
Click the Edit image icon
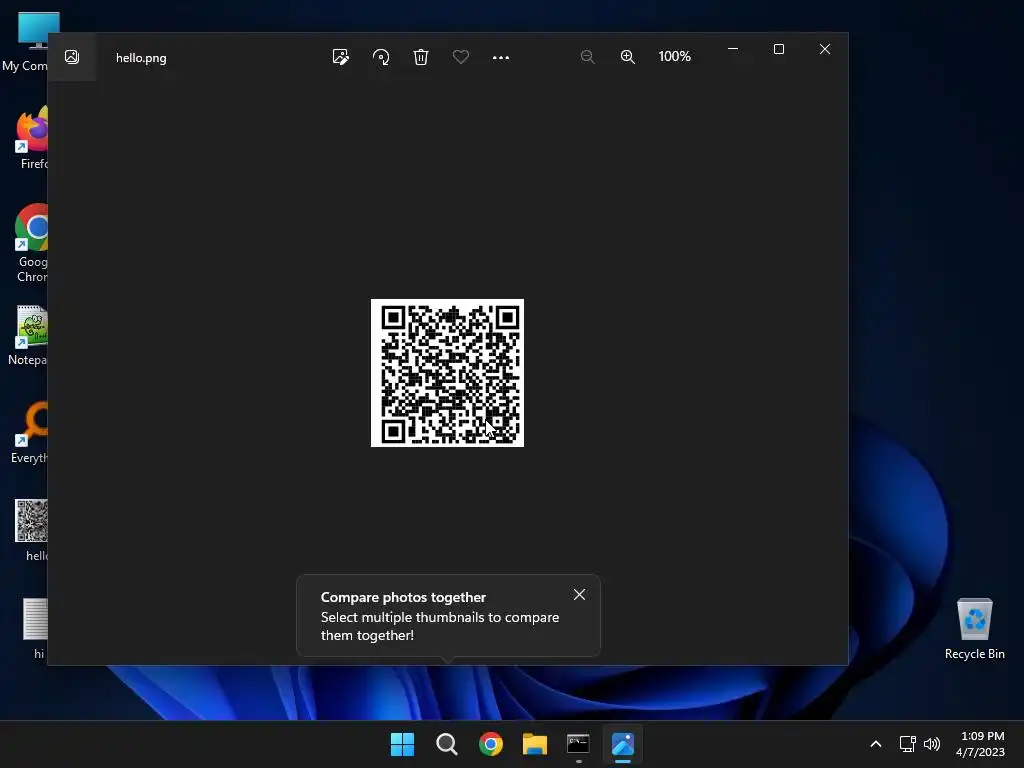340,57
